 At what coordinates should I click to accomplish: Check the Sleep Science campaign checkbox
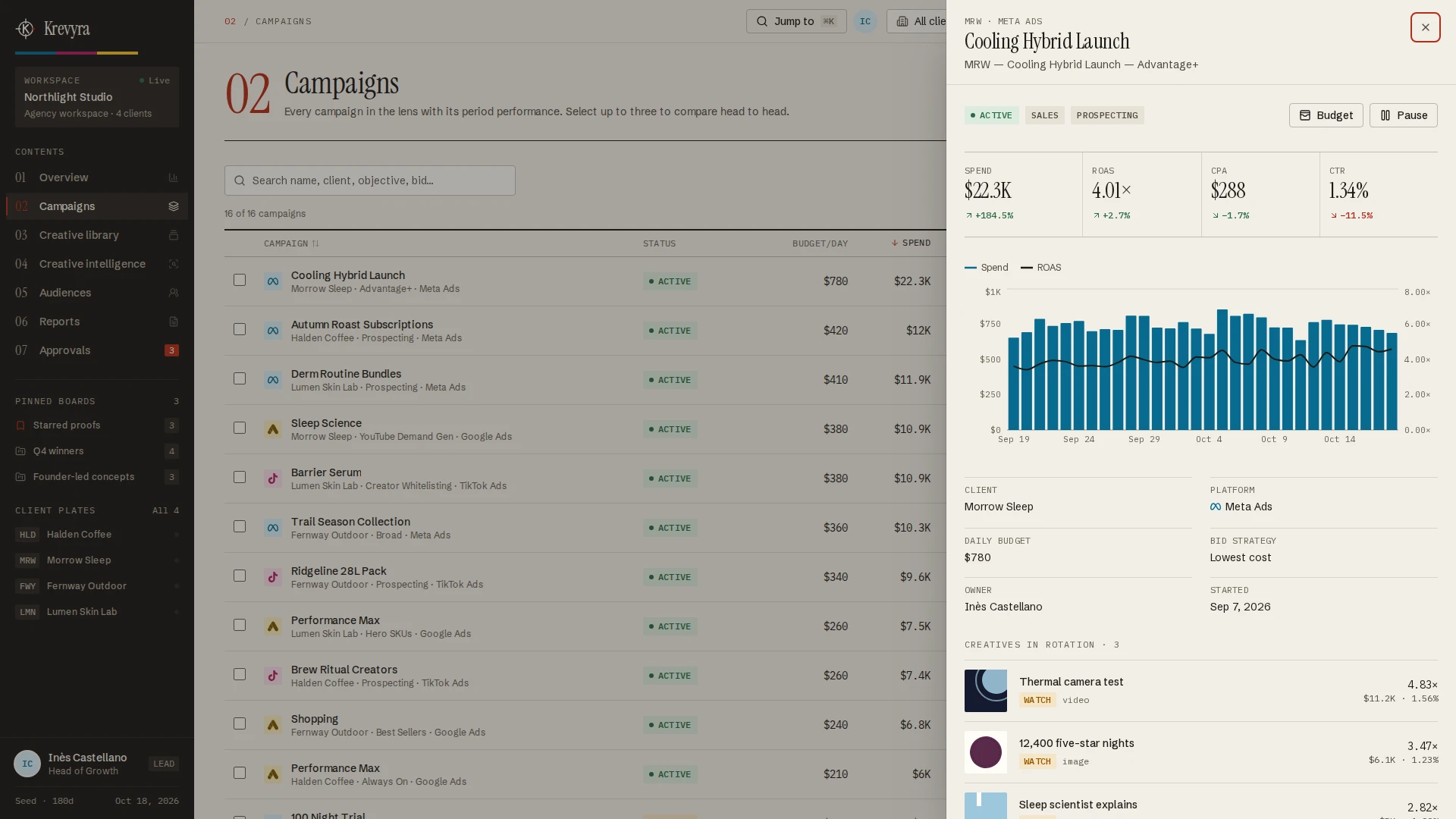point(240,428)
